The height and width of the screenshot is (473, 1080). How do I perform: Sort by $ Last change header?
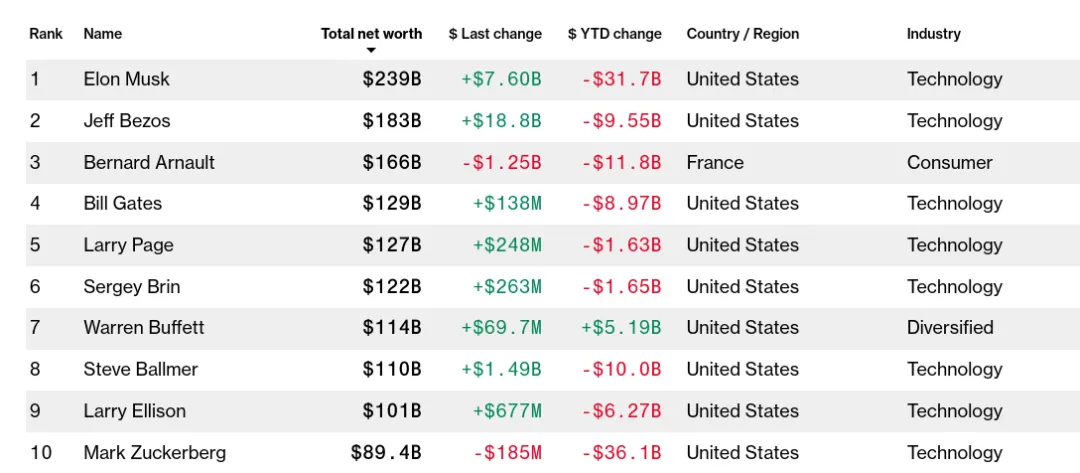(x=495, y=34)
